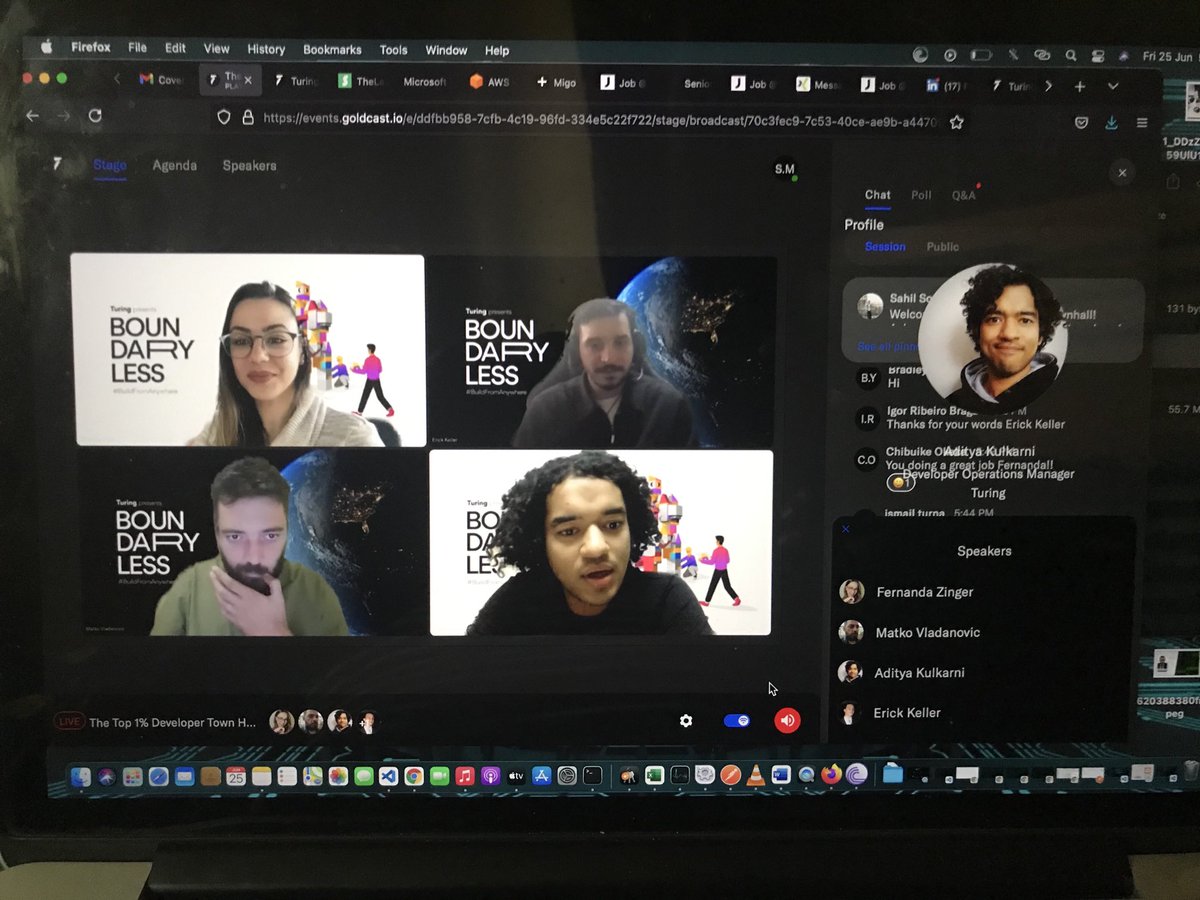This screenshot has height=900, width=1200.
Task: Select the Public chat filter
Action: click(942, 246)
